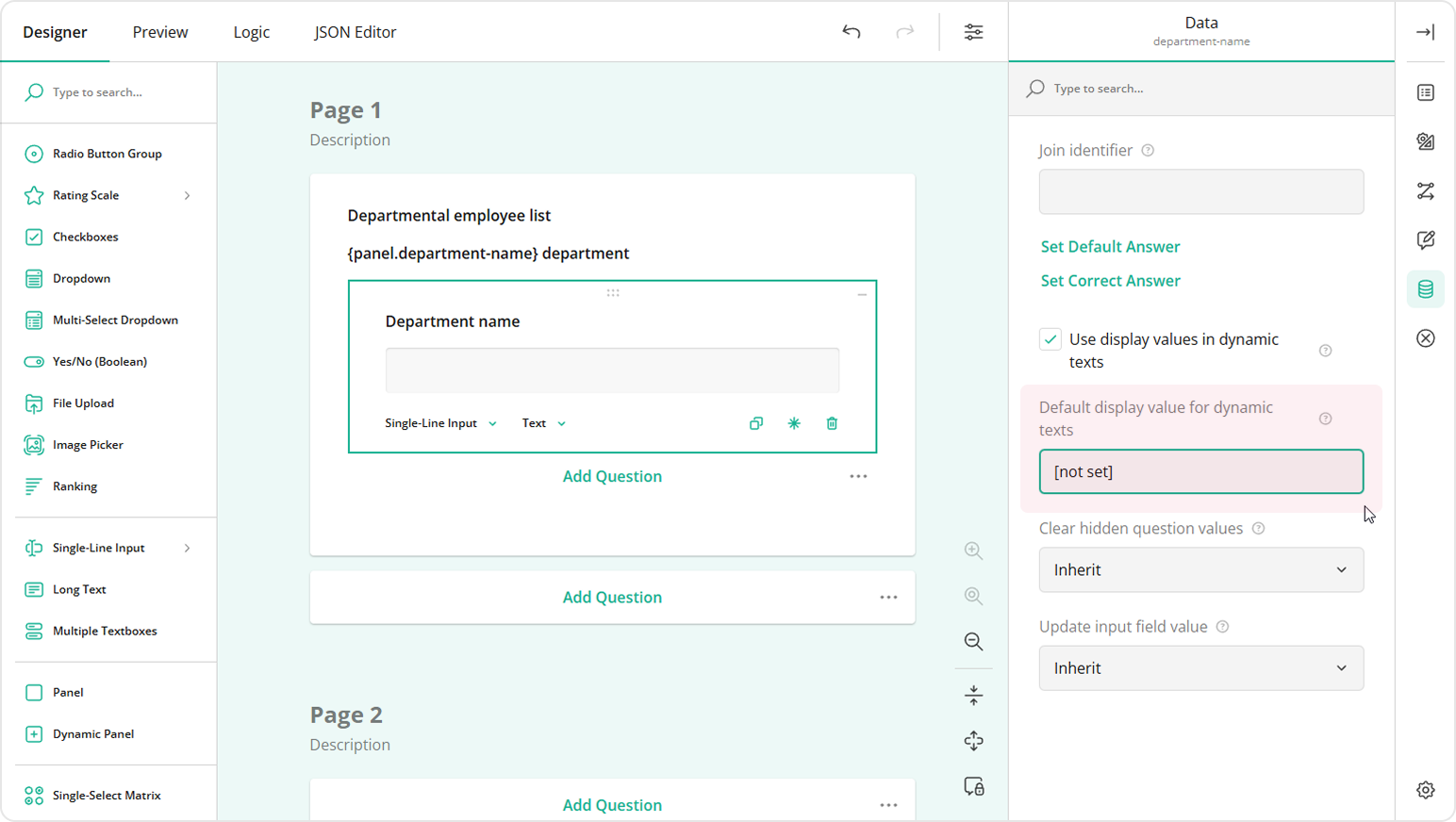Disable Use display values in dynamic texts
1456x822 pixels.
click(x=1050, y=338)
